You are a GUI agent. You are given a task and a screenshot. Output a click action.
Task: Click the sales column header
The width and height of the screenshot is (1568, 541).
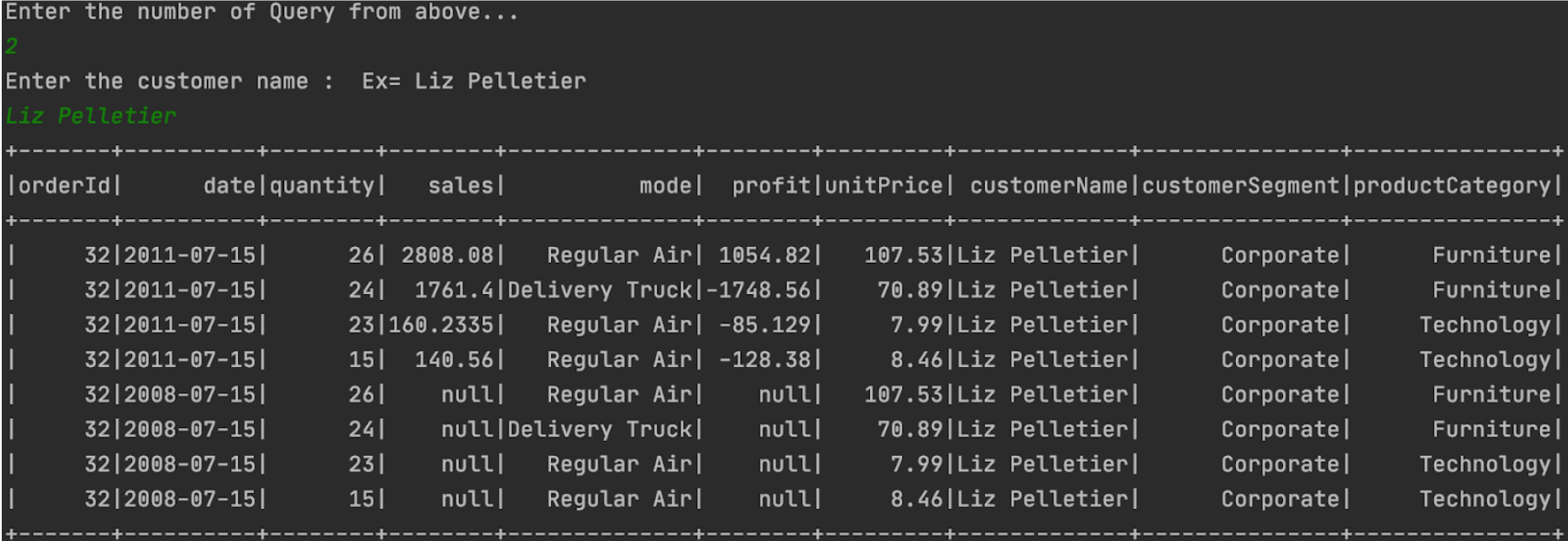[461, 186]
